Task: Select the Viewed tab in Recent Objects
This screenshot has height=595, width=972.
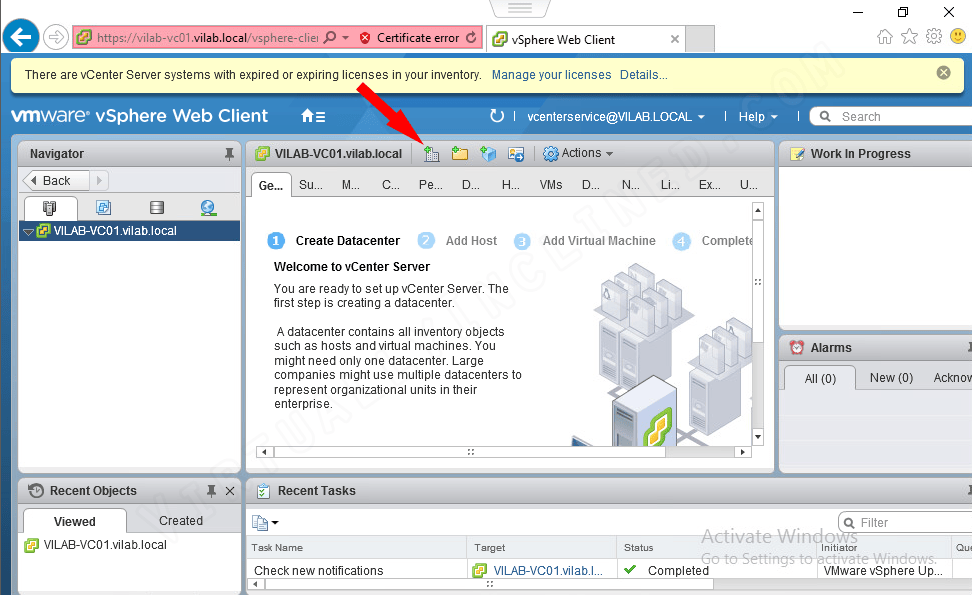Action: coord(74,521)
